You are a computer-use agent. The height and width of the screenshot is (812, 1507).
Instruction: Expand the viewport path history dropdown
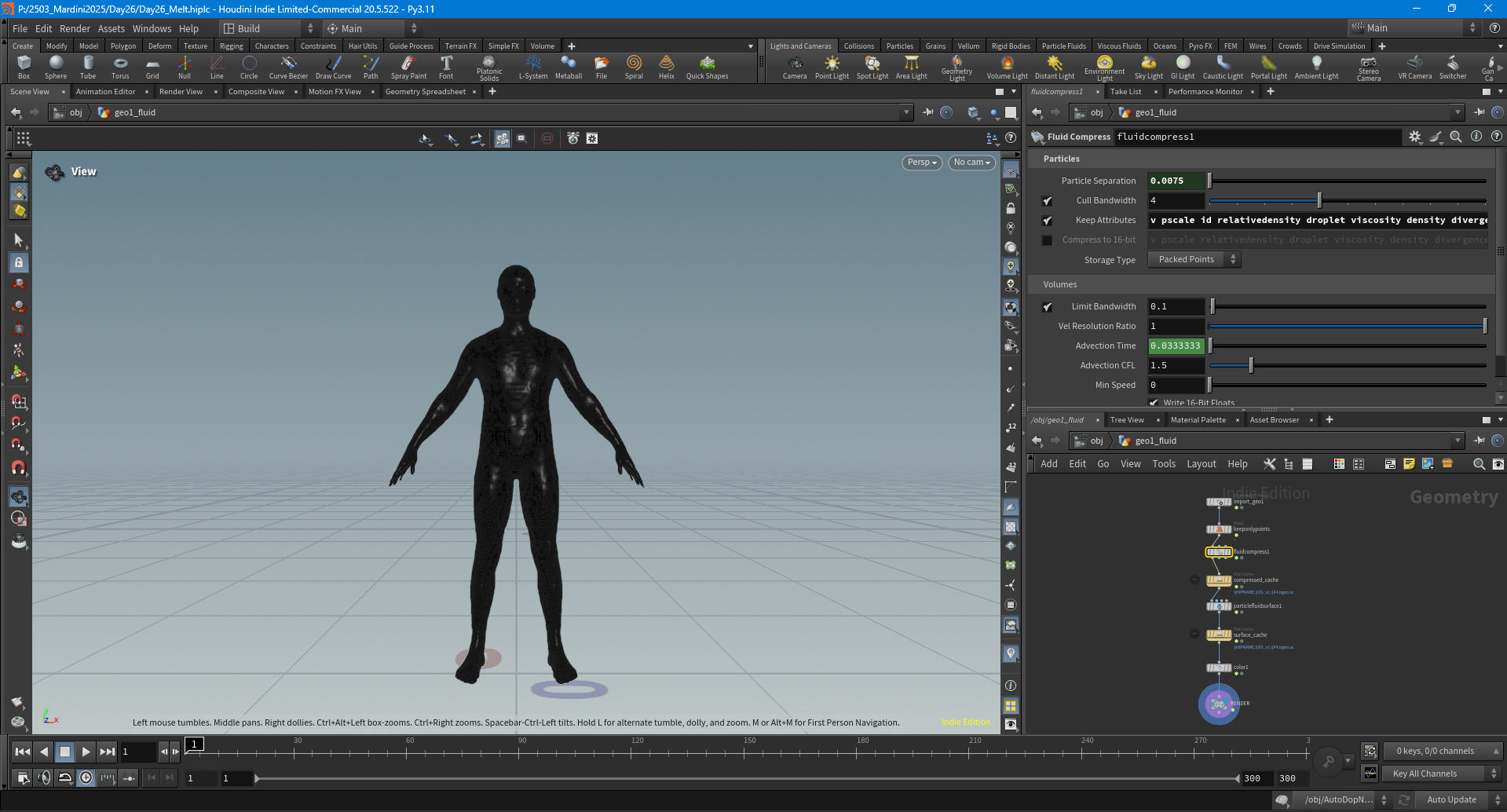[x=907, y=112]
